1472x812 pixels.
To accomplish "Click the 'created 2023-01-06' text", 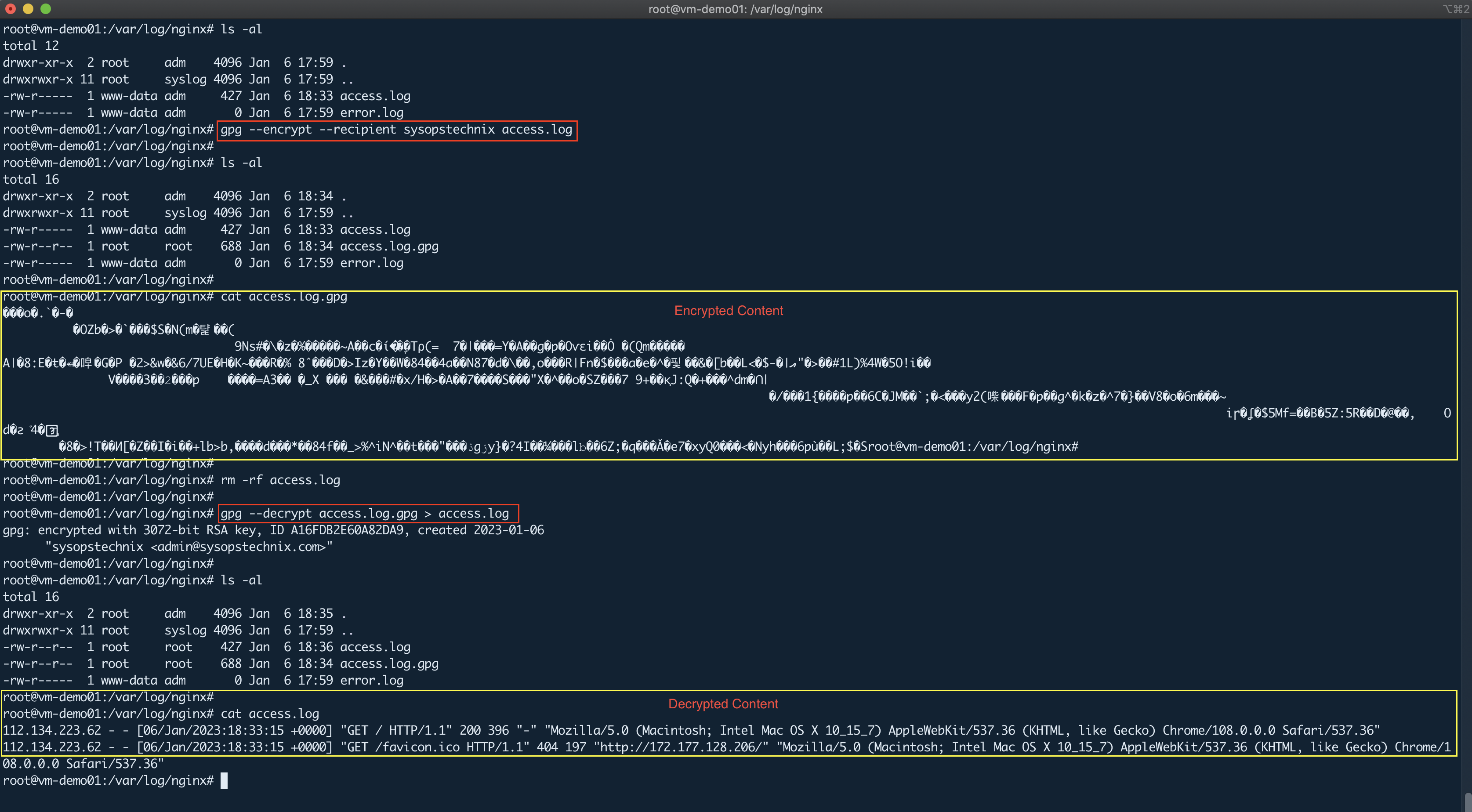I will click(x=481, y=530).
